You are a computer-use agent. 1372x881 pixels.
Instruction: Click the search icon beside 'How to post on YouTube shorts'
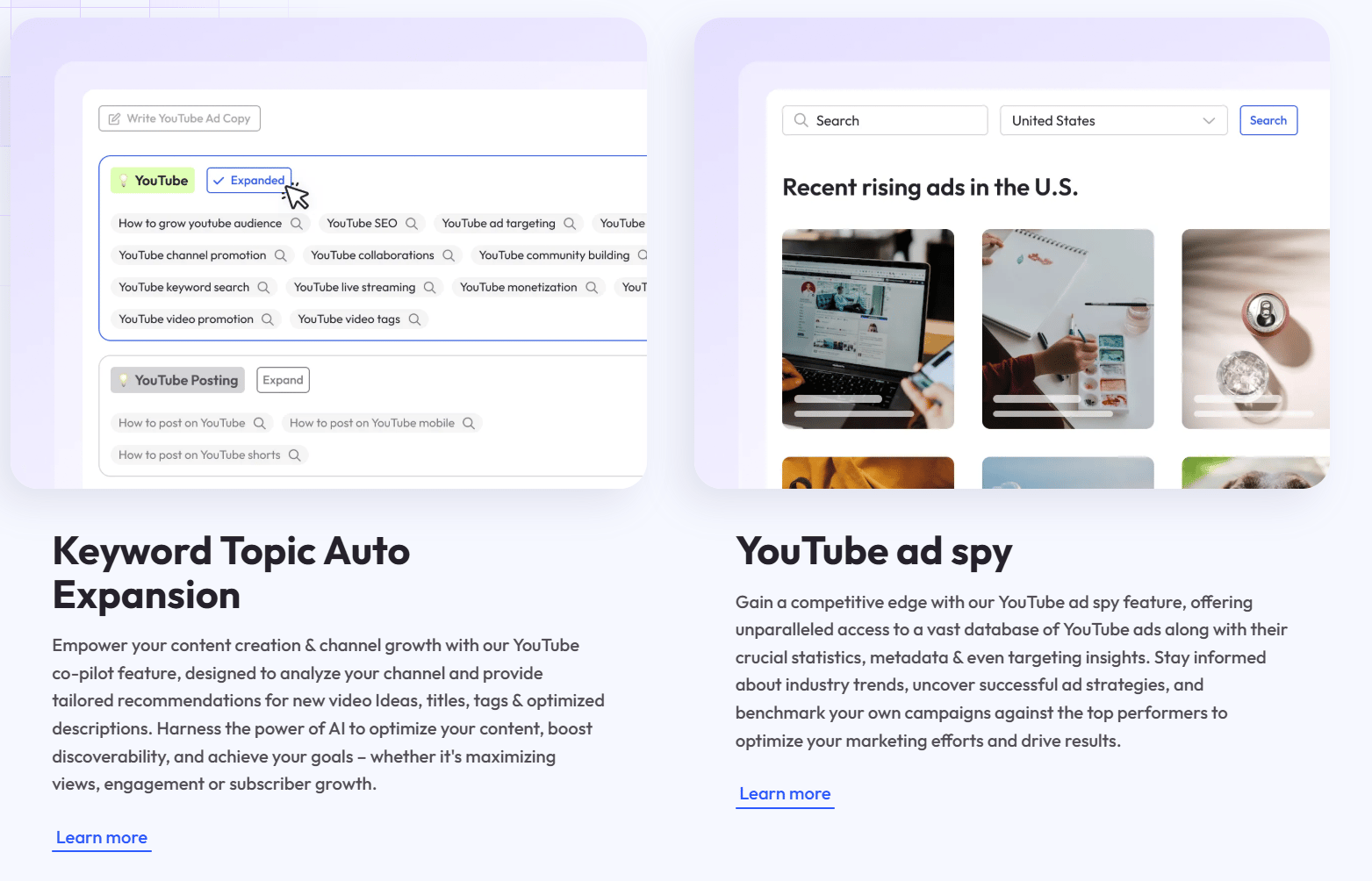[x=295, y=455]
